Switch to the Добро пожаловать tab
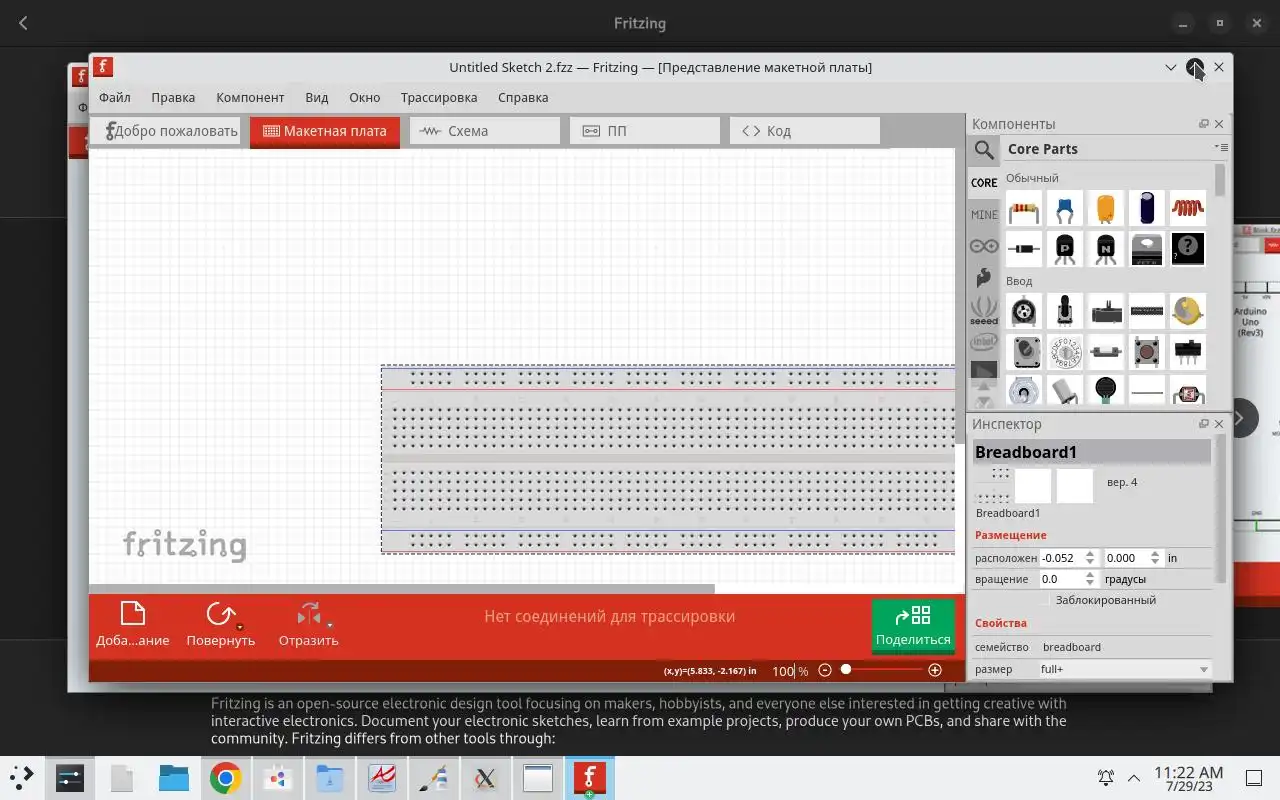 coord(166,131)
